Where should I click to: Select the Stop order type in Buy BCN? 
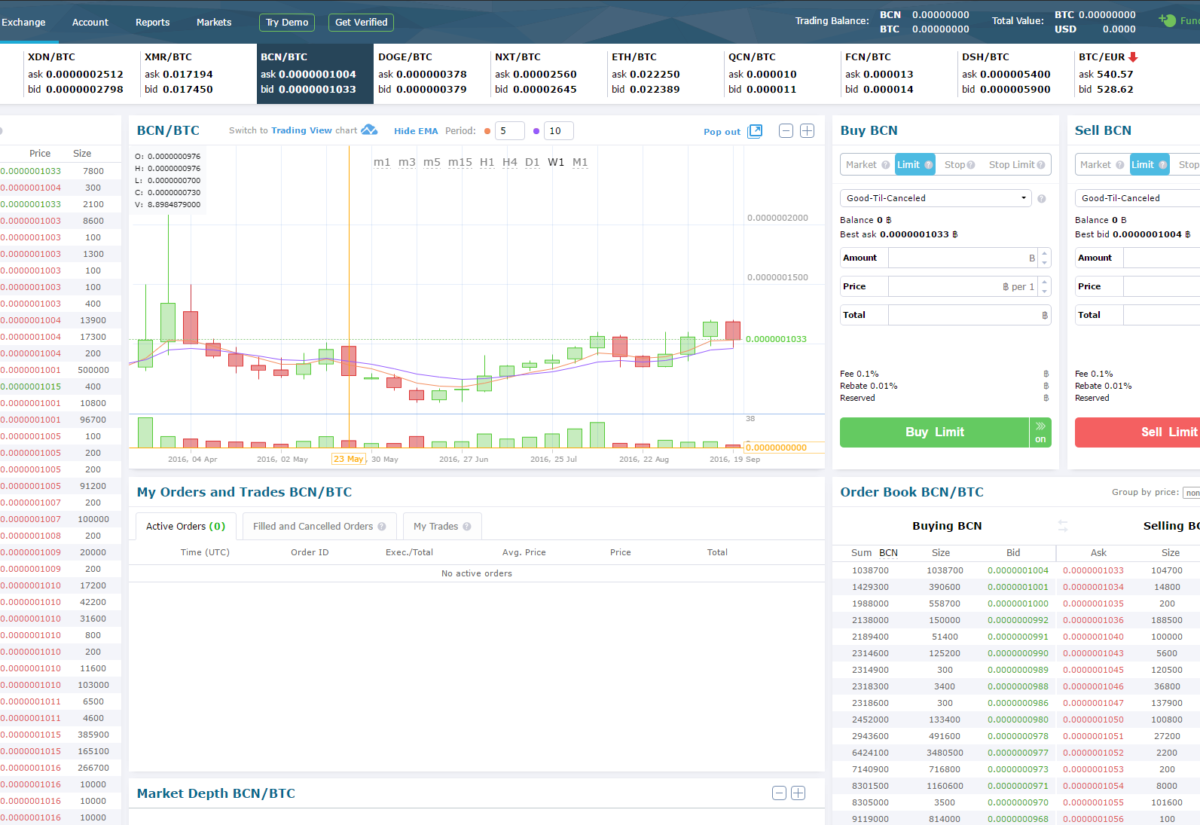click(960, 165)
